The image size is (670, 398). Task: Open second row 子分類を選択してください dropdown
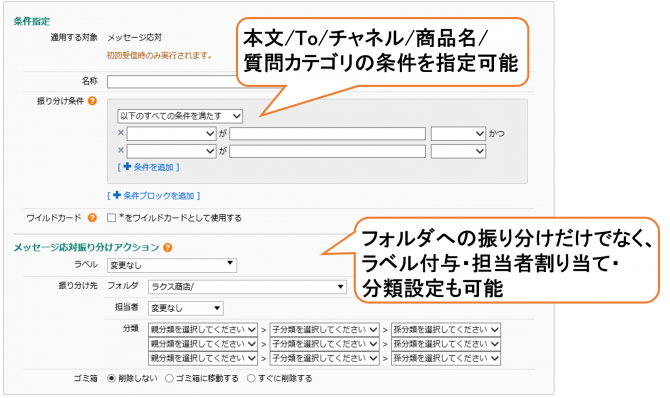point(325,344)
